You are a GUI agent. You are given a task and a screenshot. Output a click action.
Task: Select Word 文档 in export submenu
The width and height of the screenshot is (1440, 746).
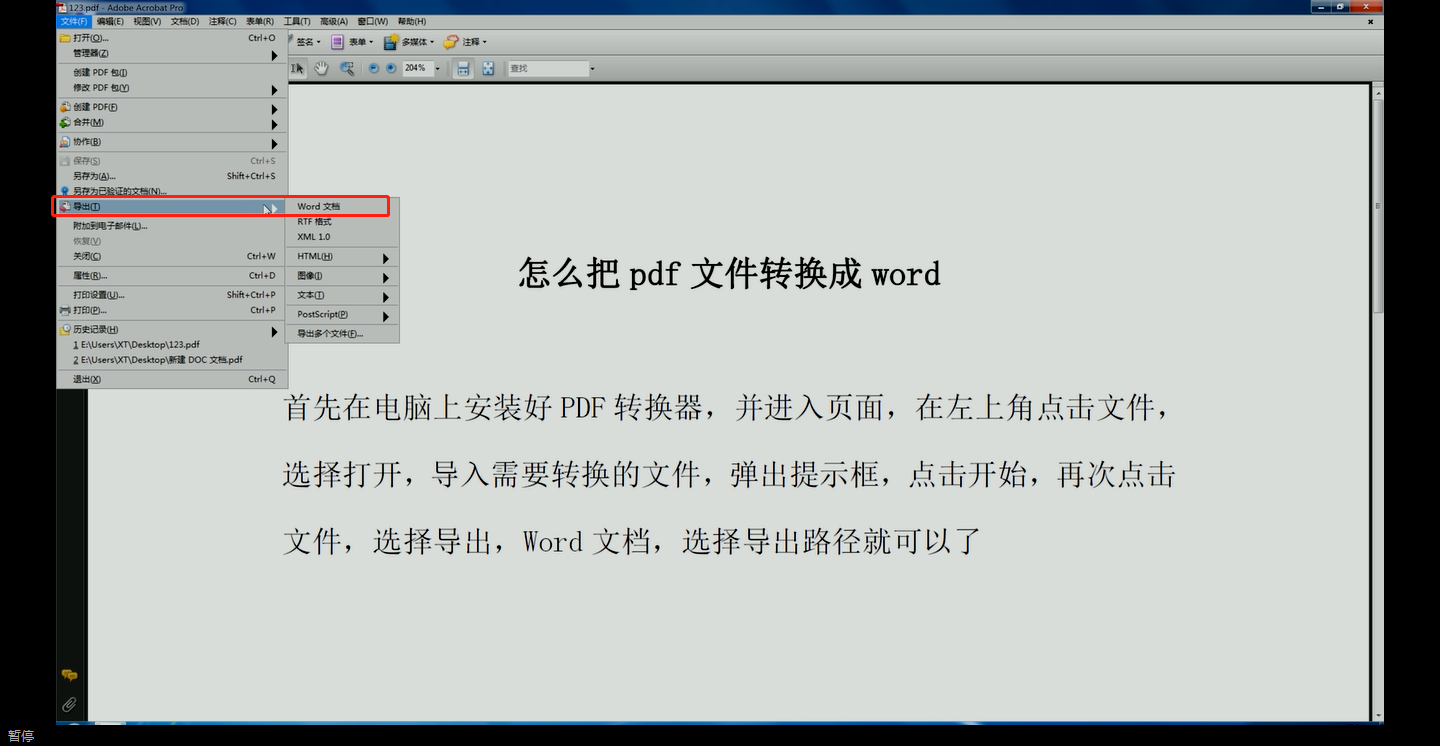point(343,207)
